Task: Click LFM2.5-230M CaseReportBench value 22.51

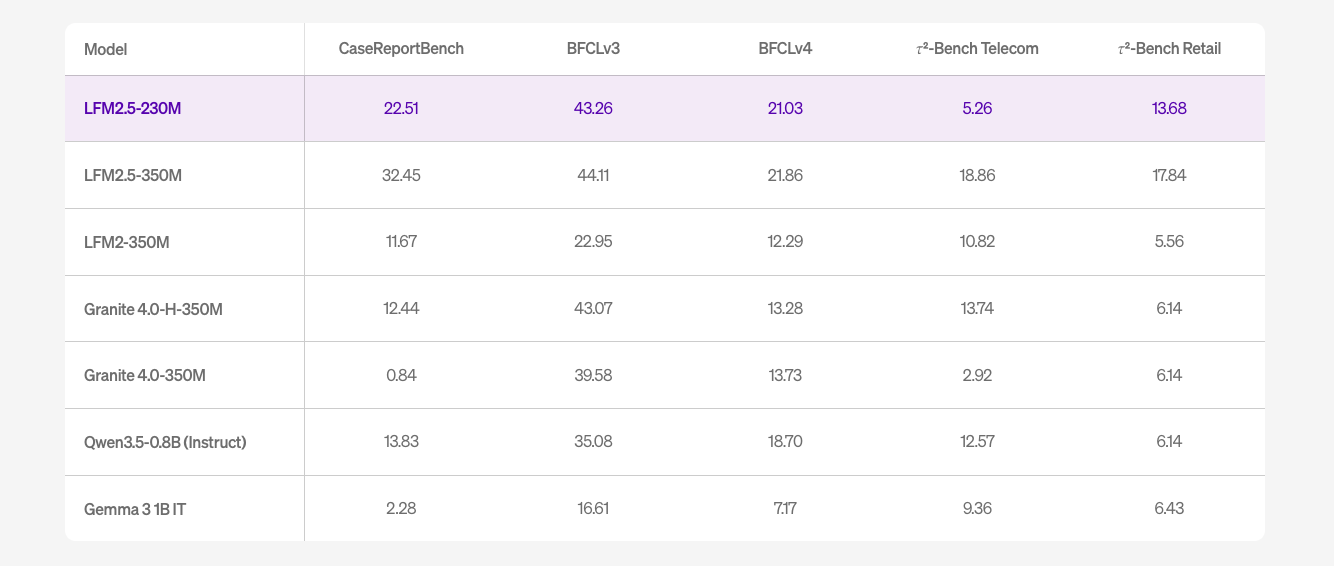Action: pyautogui.click(x=401, y=108)
